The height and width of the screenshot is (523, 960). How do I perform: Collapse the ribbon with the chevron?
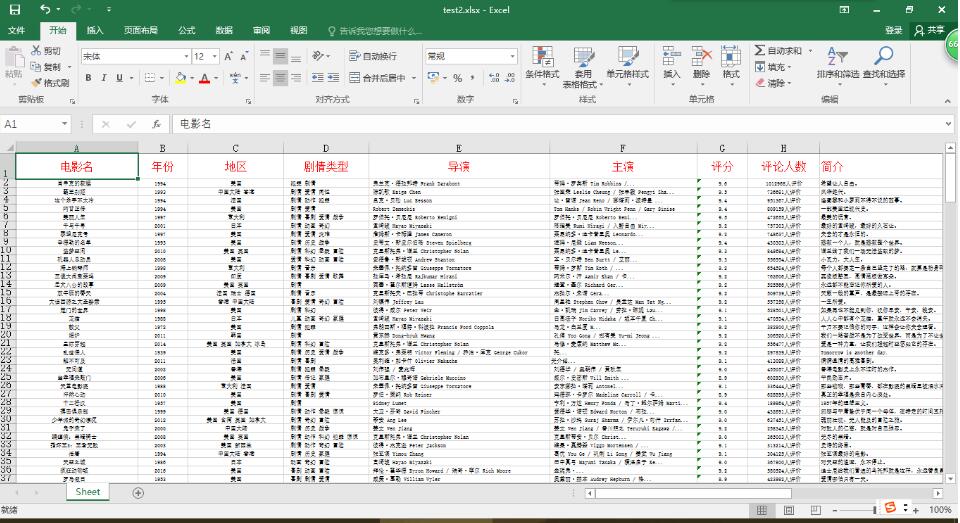948,101
